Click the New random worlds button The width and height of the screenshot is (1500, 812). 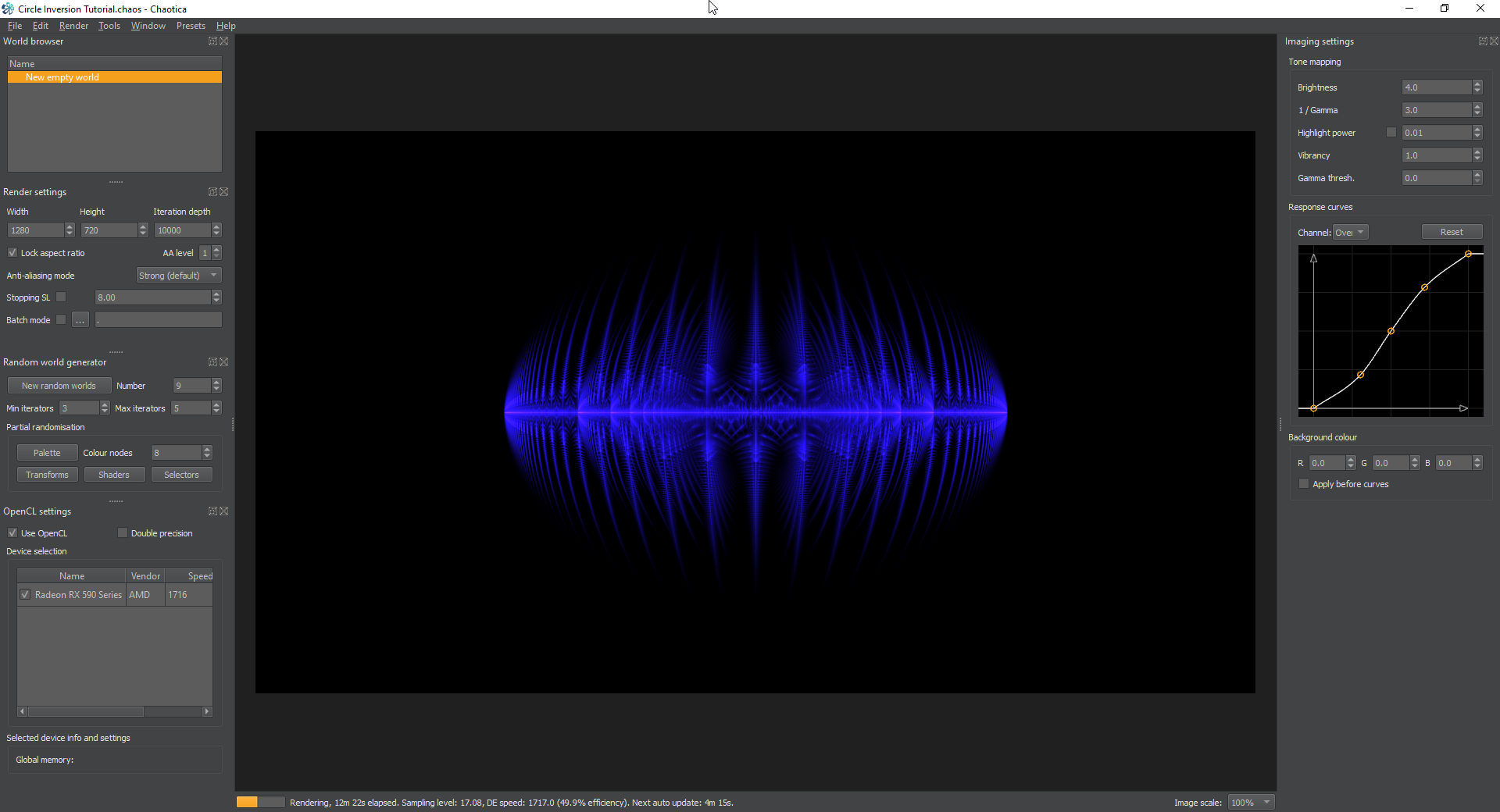click(59, 386)
